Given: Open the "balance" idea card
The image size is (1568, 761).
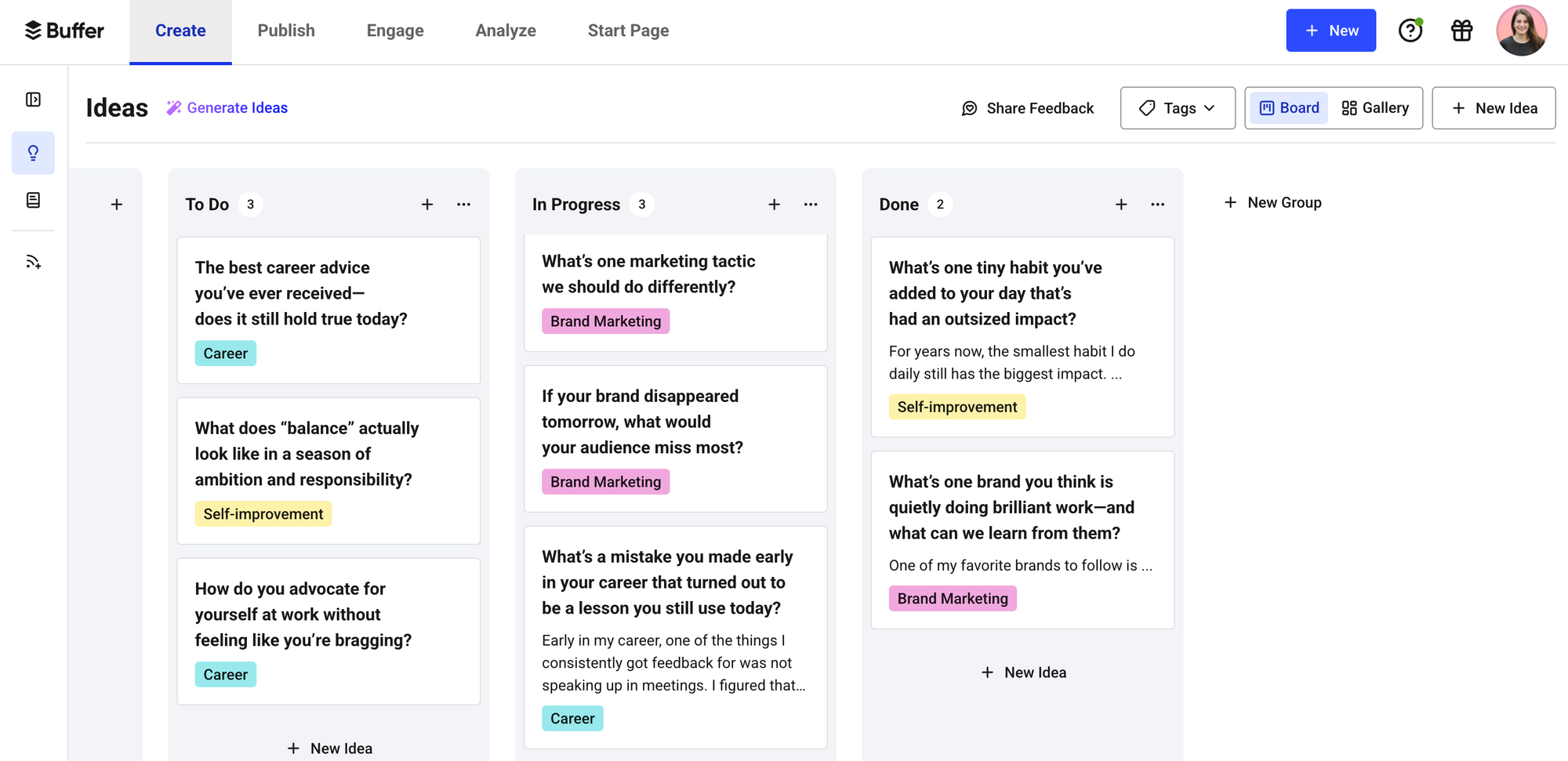Looking at the screenshot, I should point(328,455).
